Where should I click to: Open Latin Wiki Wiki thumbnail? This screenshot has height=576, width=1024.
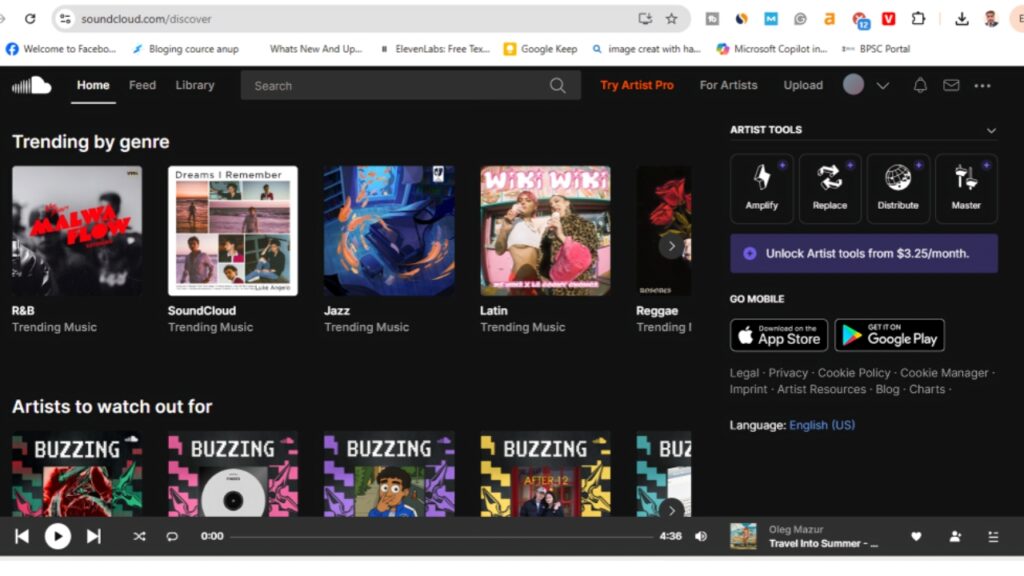pyautogui.click(x=545, y=231)
